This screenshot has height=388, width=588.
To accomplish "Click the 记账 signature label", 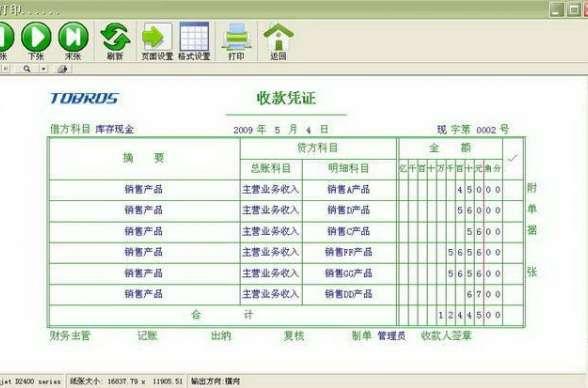I will (x=147, y=336).
